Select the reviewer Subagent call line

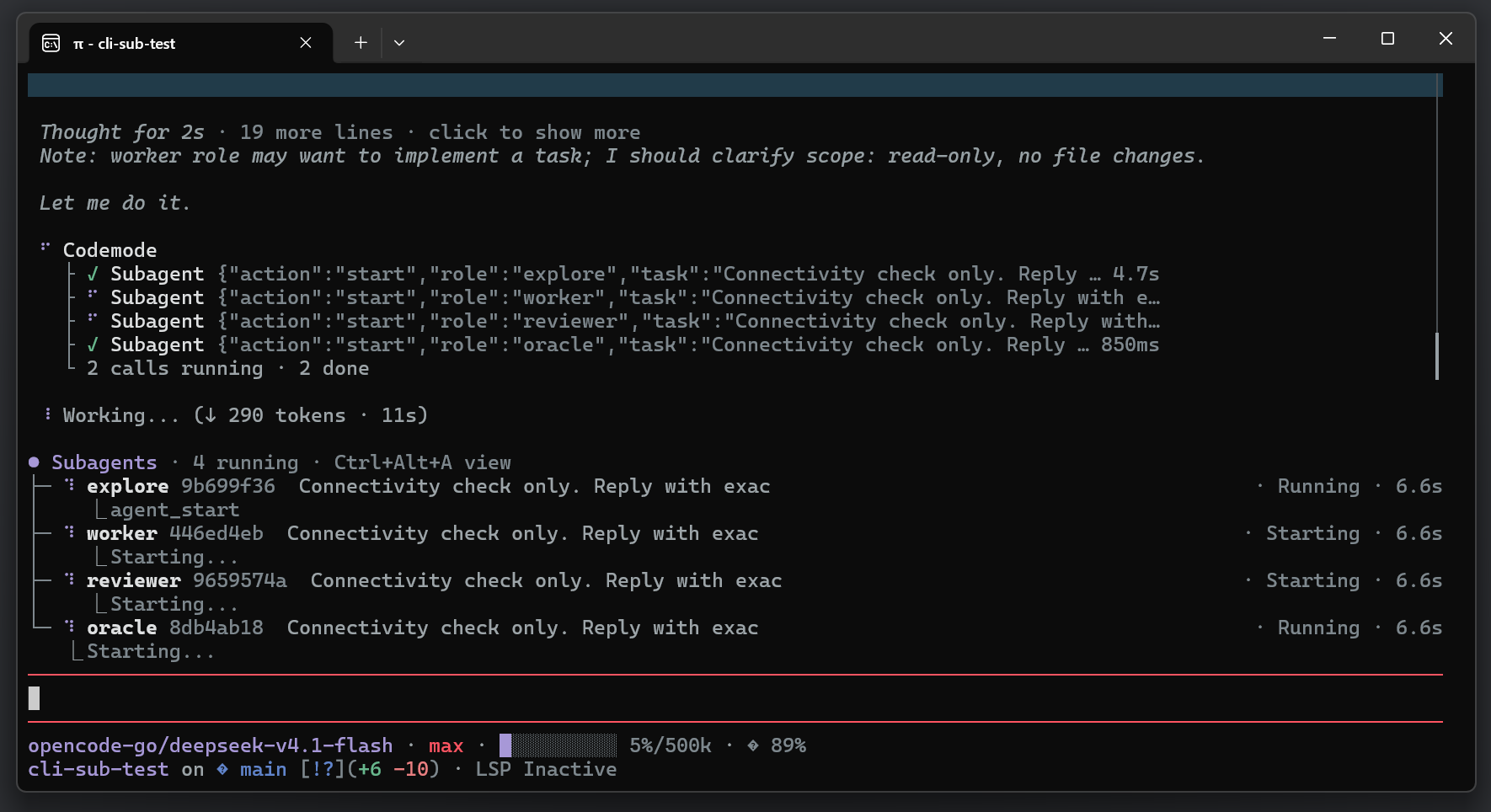634,321
